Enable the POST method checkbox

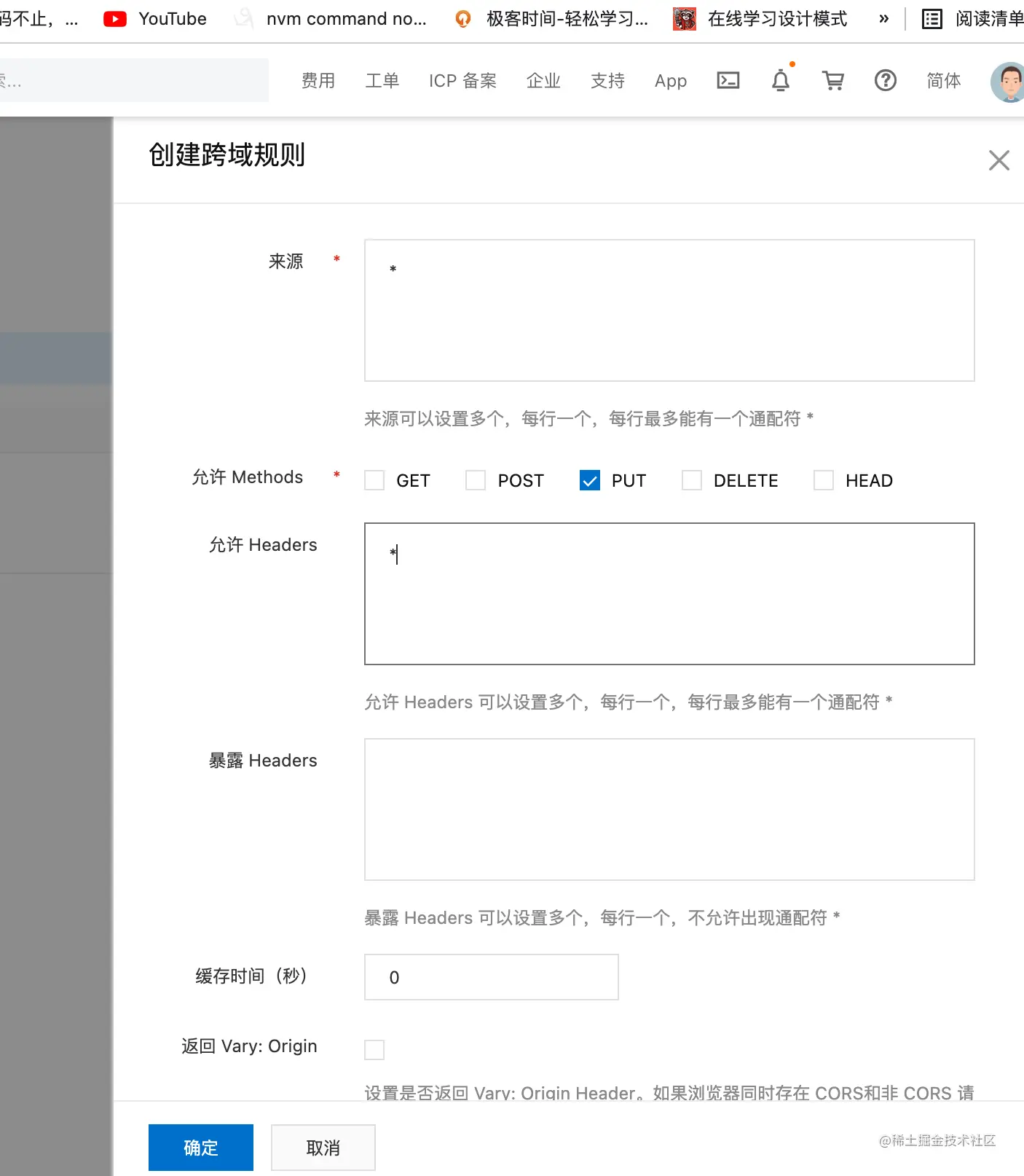(x=476, y=480)
